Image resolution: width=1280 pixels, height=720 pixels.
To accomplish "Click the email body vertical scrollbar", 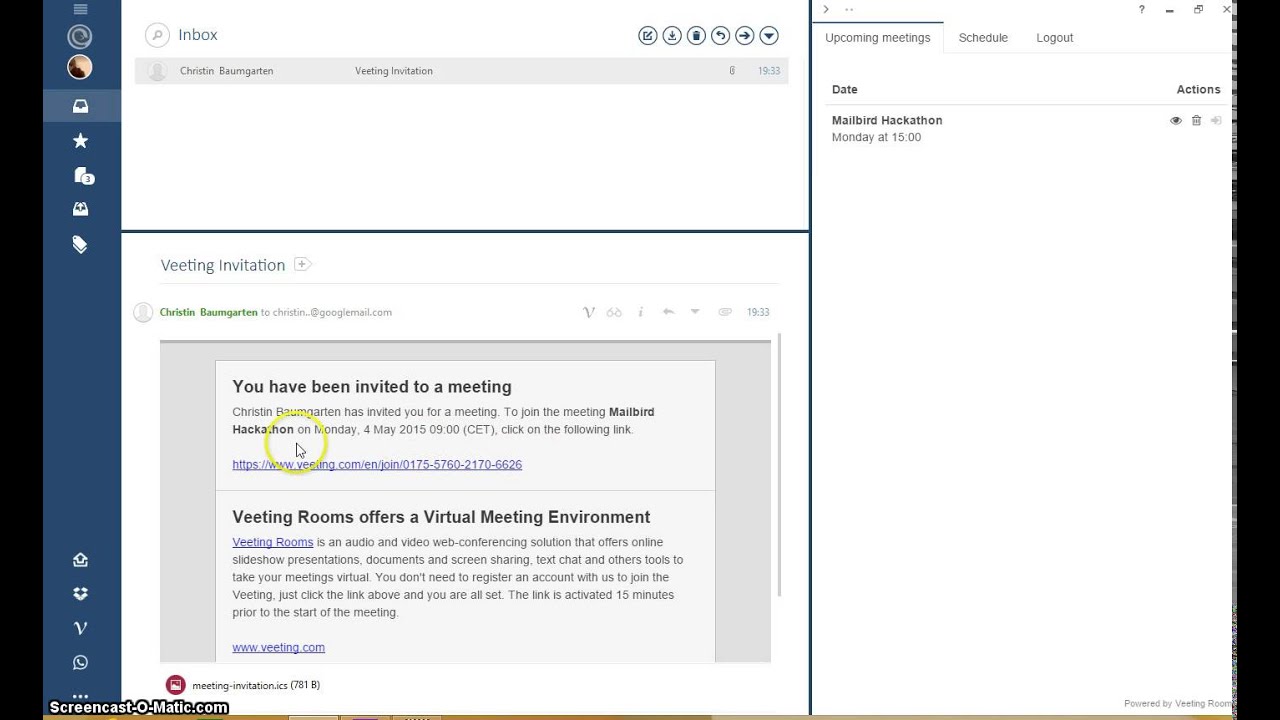I will (778, 466).
